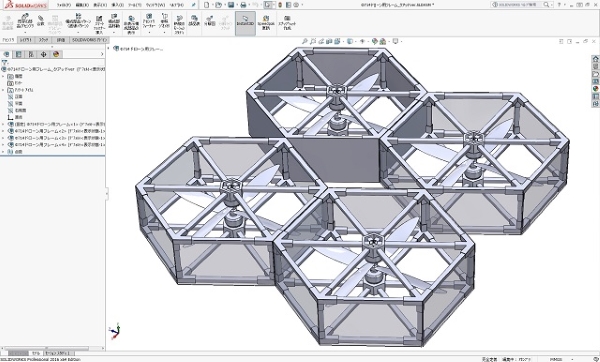
Task: Click the Zoom to Fit magnifier icon
Action: click(x=305, y=41)
